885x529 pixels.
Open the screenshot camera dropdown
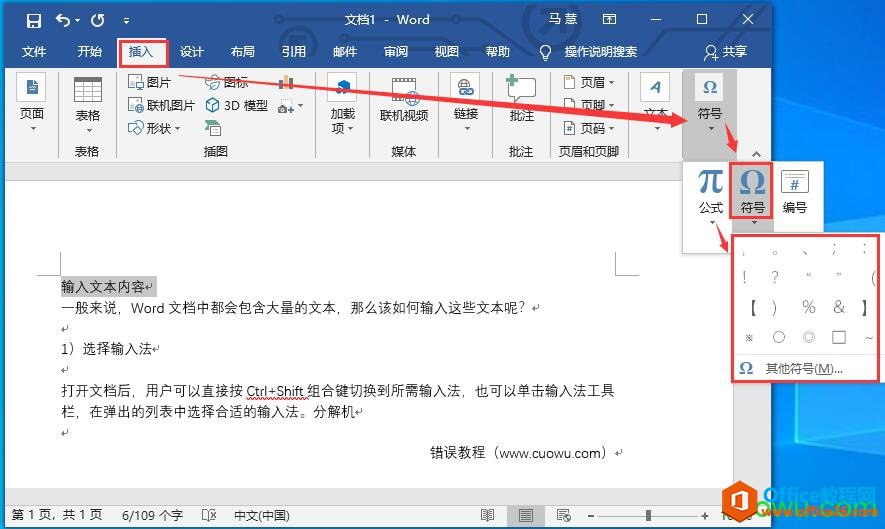click(290, 106)
